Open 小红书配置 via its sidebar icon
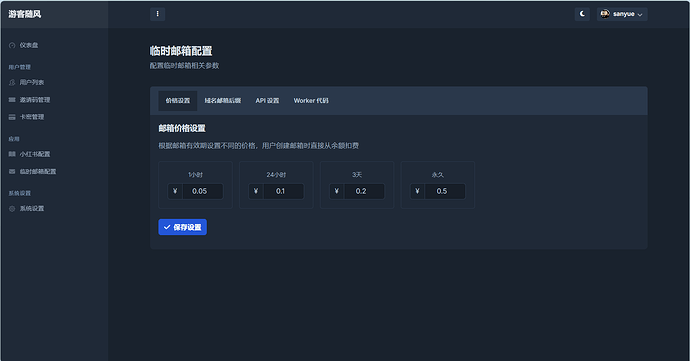The height and width of the screenshot is (361, 690). pyautogui.click(x=12, y=154)
